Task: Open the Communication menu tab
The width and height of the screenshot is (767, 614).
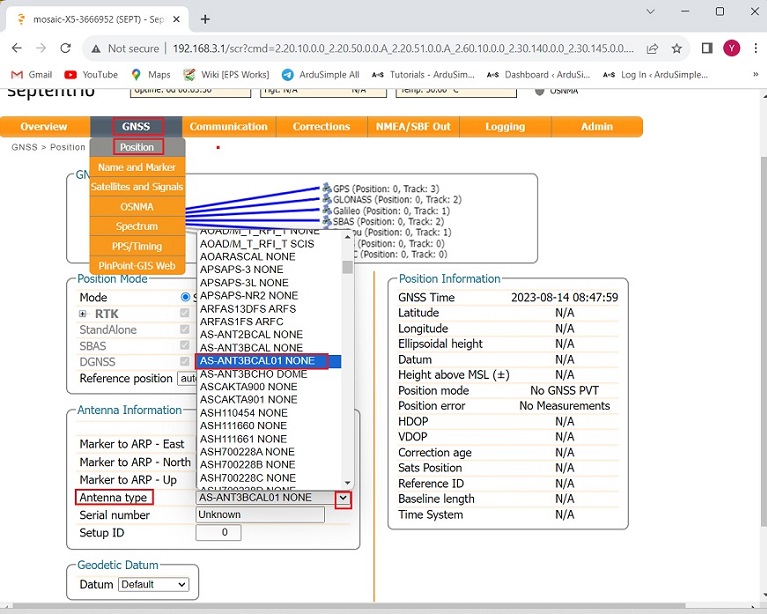Action: click(x=229, y=127)
